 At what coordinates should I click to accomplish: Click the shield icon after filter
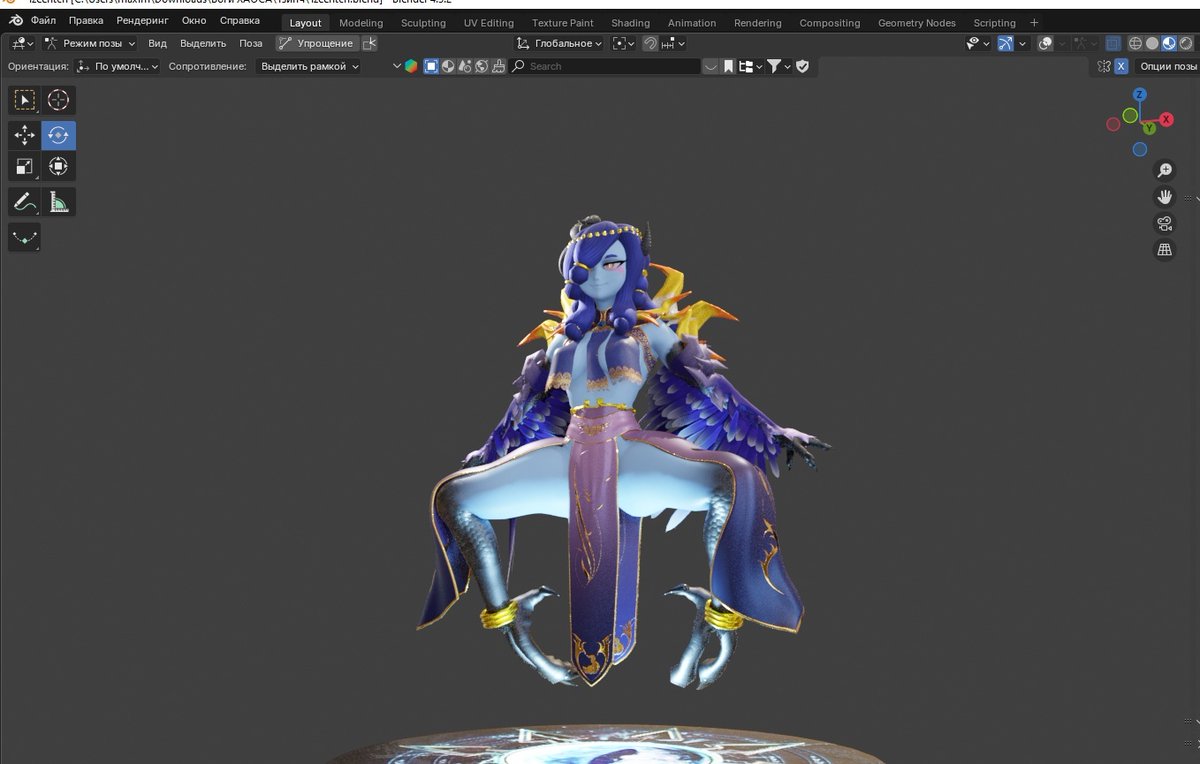(x=802, y=66)
